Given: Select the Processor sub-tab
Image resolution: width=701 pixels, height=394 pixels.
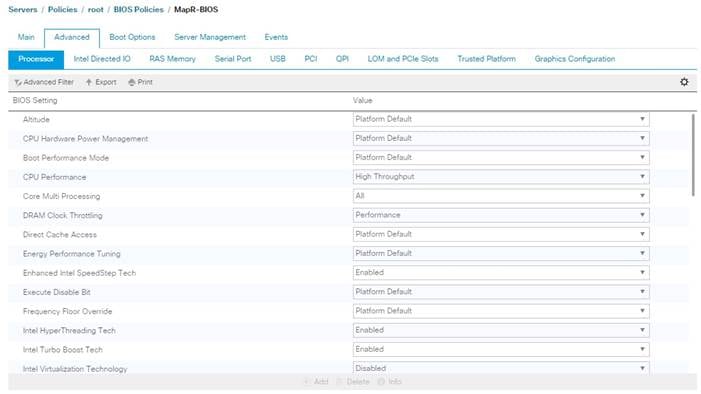Looking at the screenshot, I should coord(36,59).
